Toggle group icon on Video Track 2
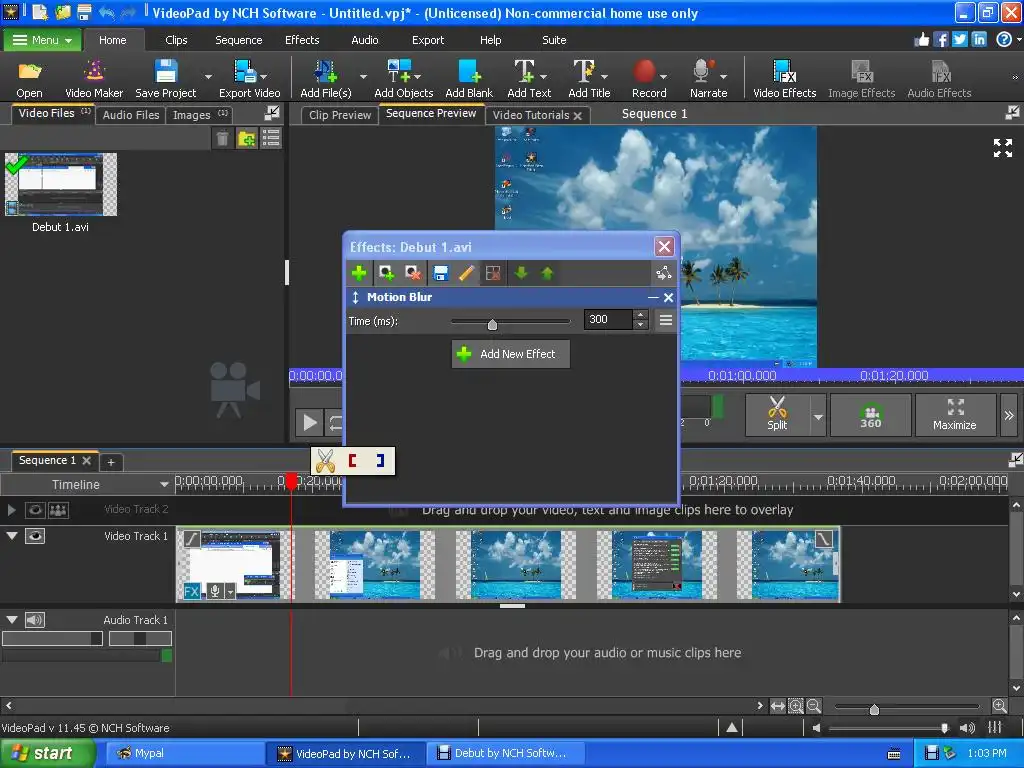 click(x=58, y=510)
